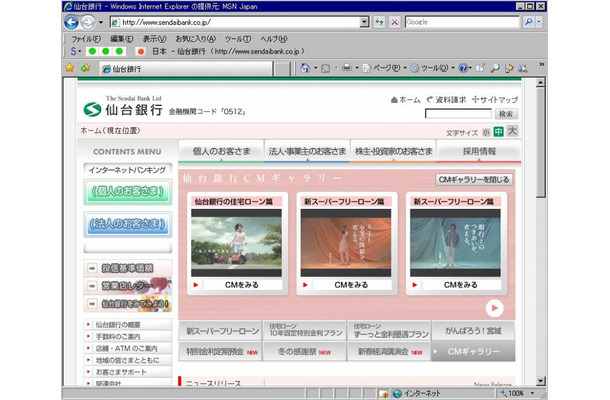Set text size to 中

498,132
